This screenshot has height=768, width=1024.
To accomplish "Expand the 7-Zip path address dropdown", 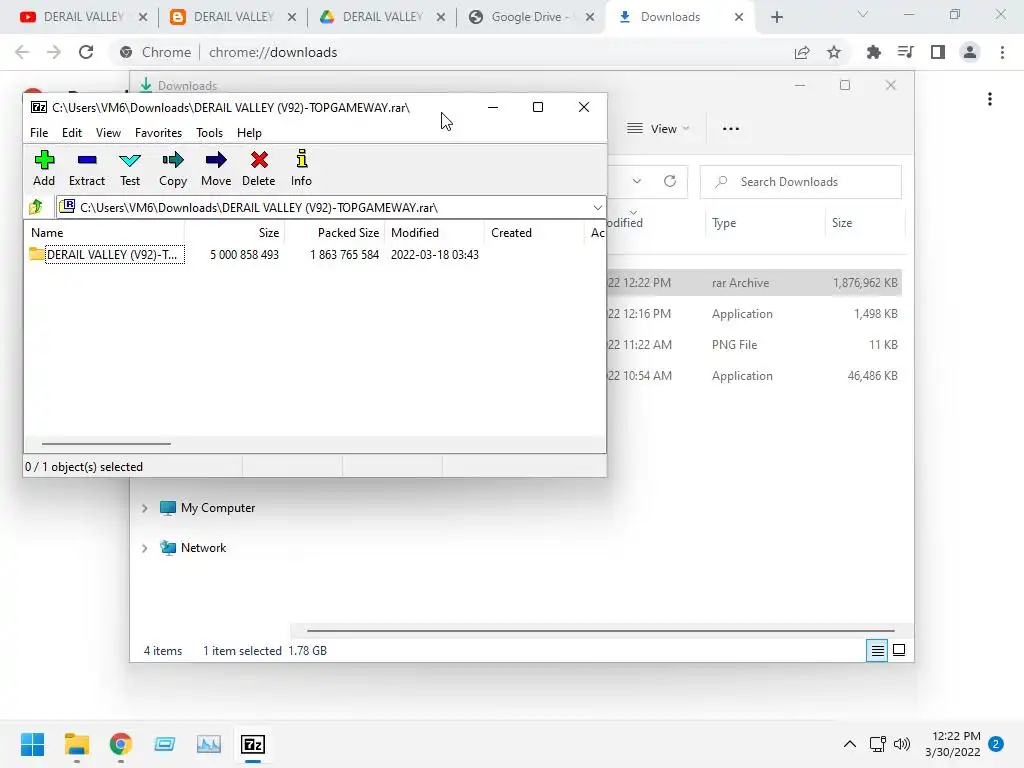I will pyautogui.click(x=597, y=208).
